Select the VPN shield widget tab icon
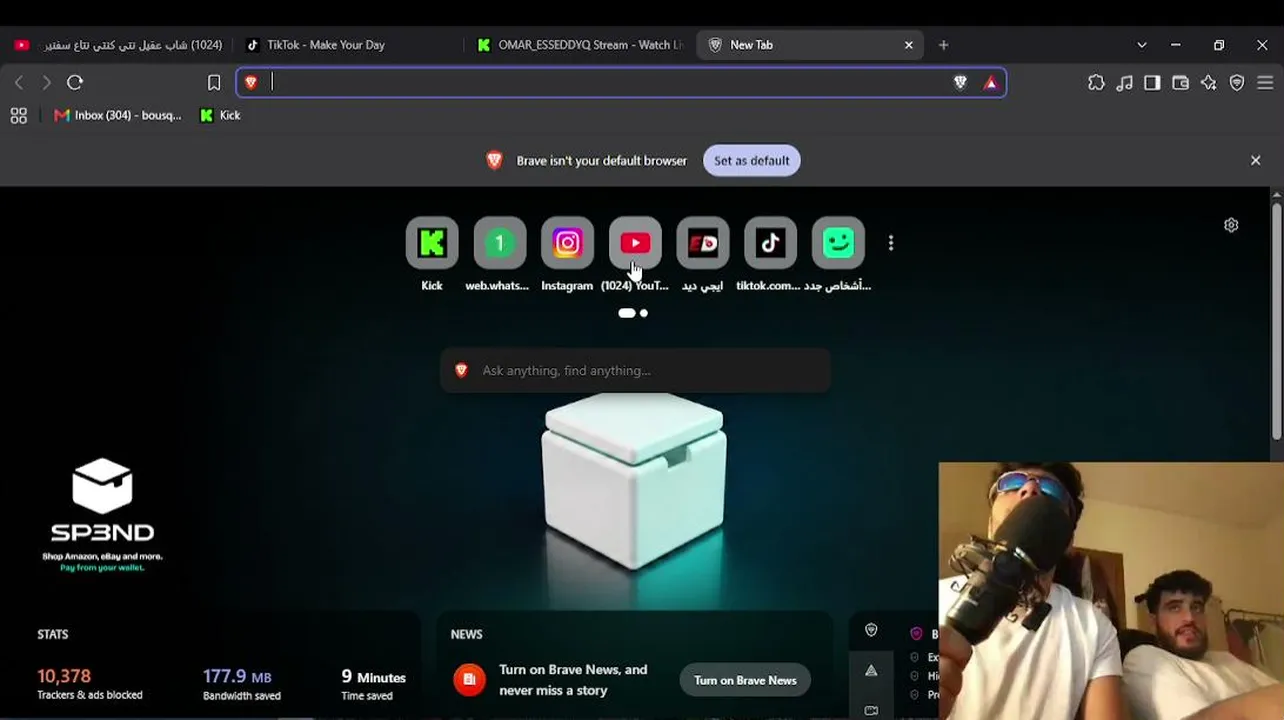The image size is (1284, 720). [871, 630]
